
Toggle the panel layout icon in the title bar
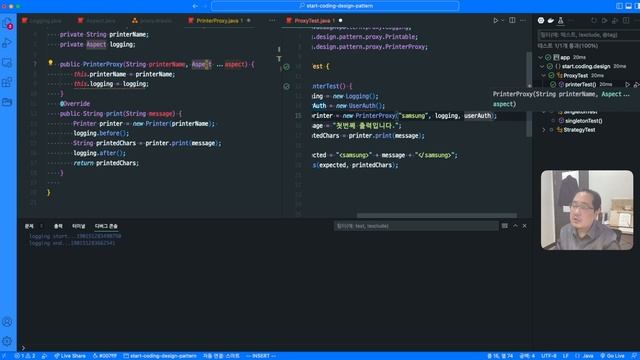point(629,6)
